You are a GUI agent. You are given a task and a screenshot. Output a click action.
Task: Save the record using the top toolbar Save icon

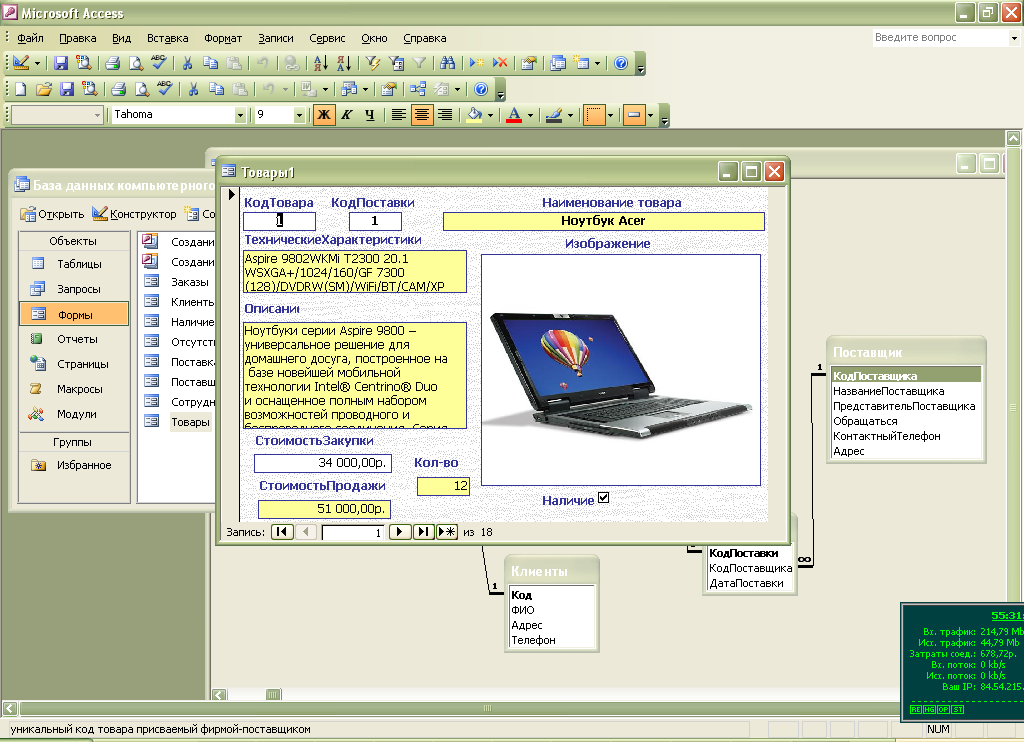point(61,63)
